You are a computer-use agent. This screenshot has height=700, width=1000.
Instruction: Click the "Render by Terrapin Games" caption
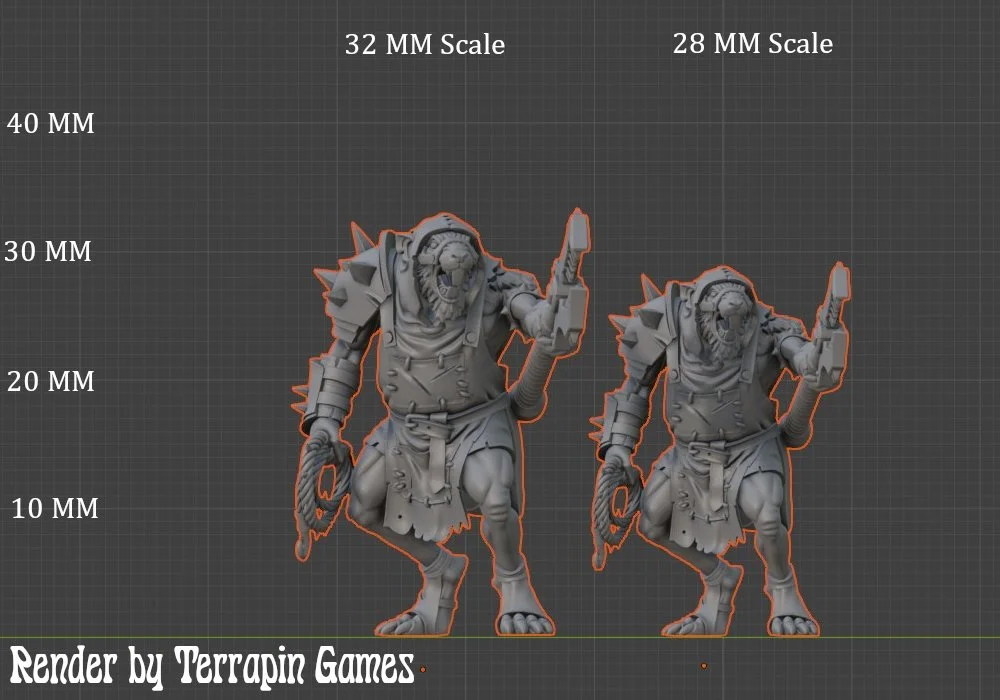click(212, 667)
